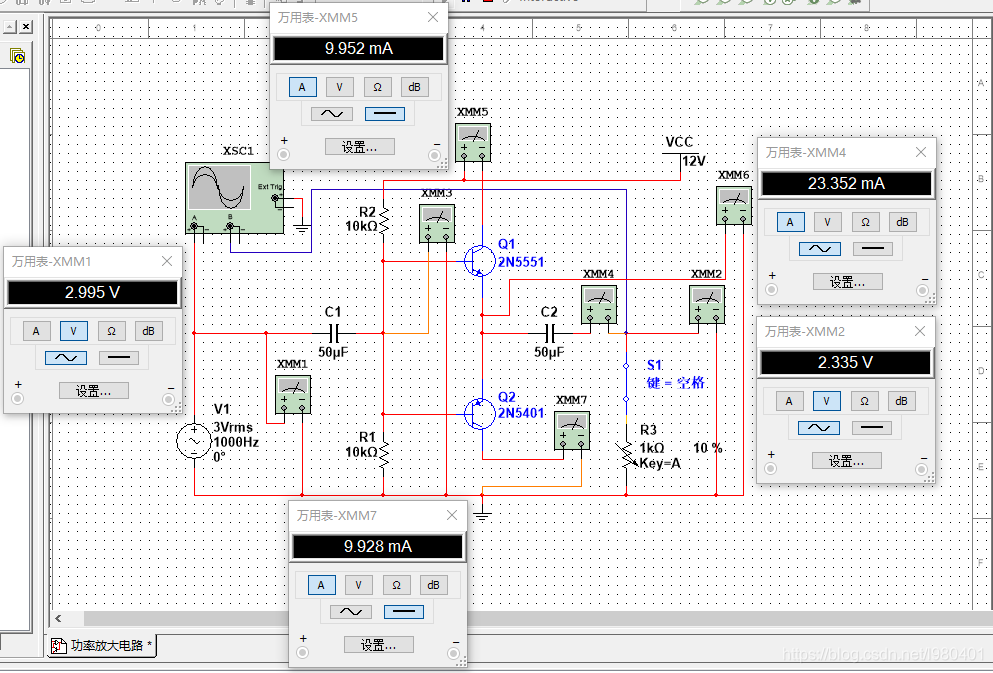Select ammeter mode A in XMM7 window

(x=321, y=586)
